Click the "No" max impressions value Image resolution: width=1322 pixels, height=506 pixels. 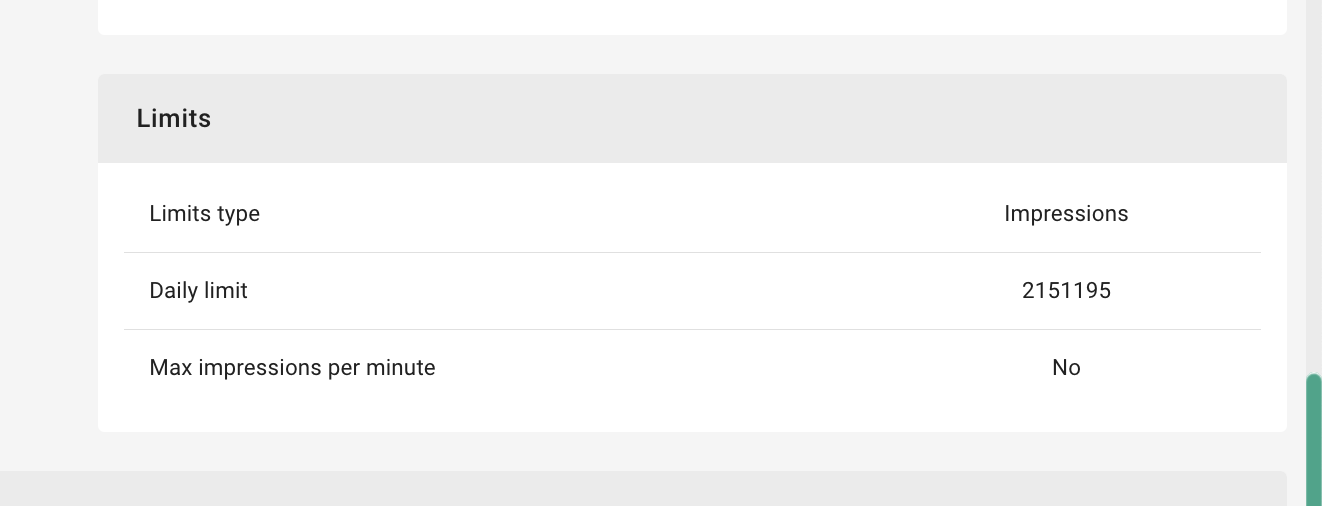click(1066, 368)
